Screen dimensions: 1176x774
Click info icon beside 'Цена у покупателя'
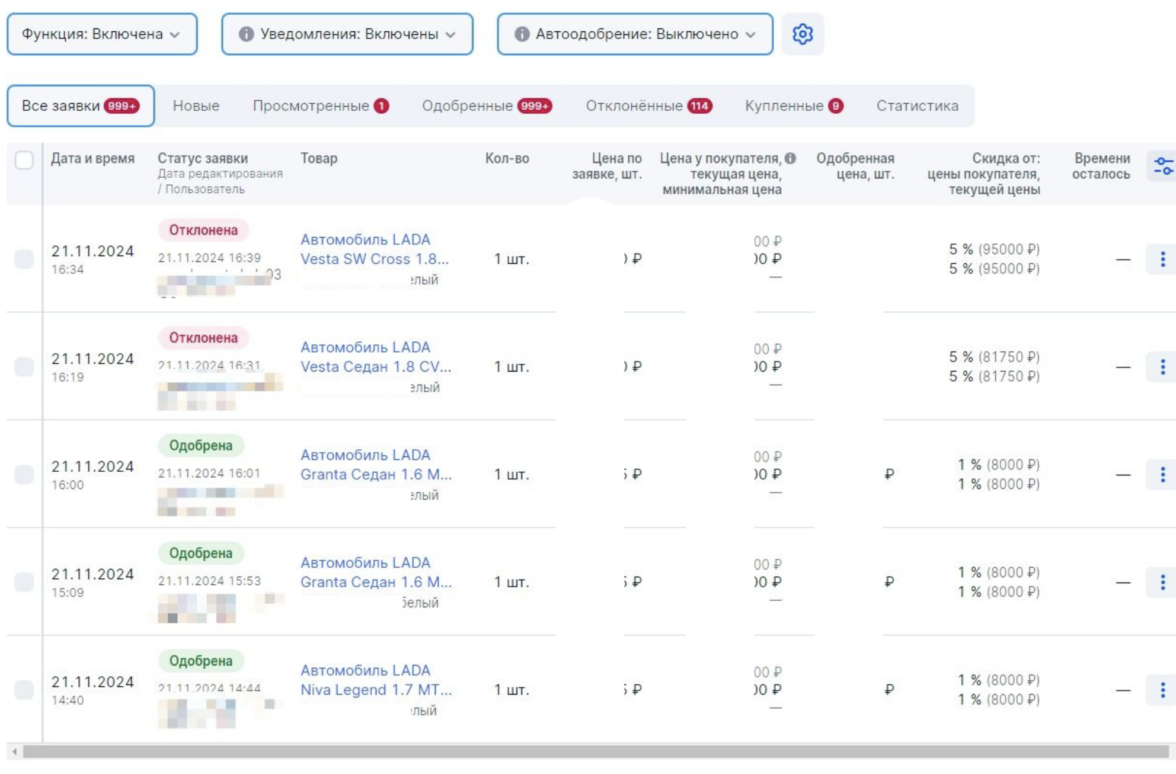[x=790, y=158]
